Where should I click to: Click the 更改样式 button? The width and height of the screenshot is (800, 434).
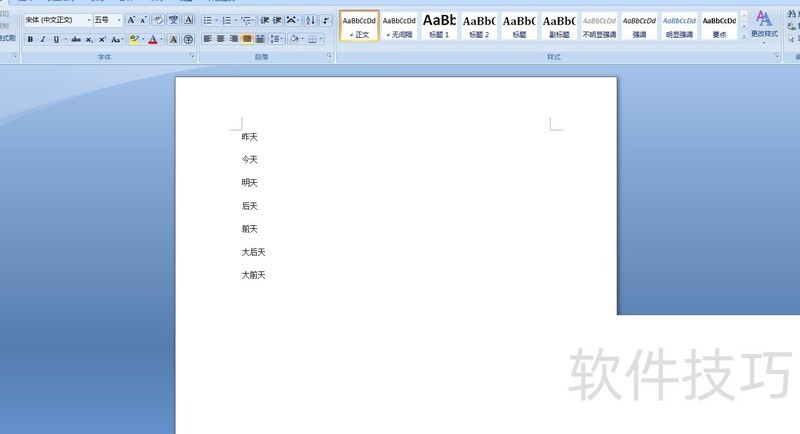[x=764, y=25]
